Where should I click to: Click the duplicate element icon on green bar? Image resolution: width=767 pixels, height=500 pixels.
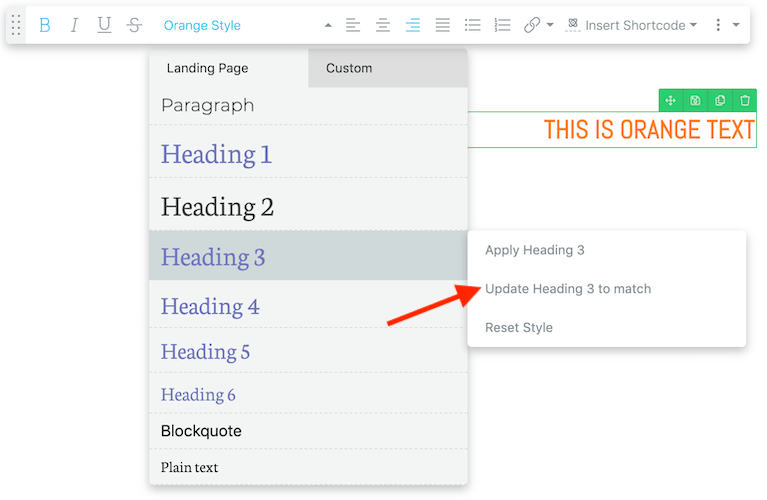click(720, 100)
